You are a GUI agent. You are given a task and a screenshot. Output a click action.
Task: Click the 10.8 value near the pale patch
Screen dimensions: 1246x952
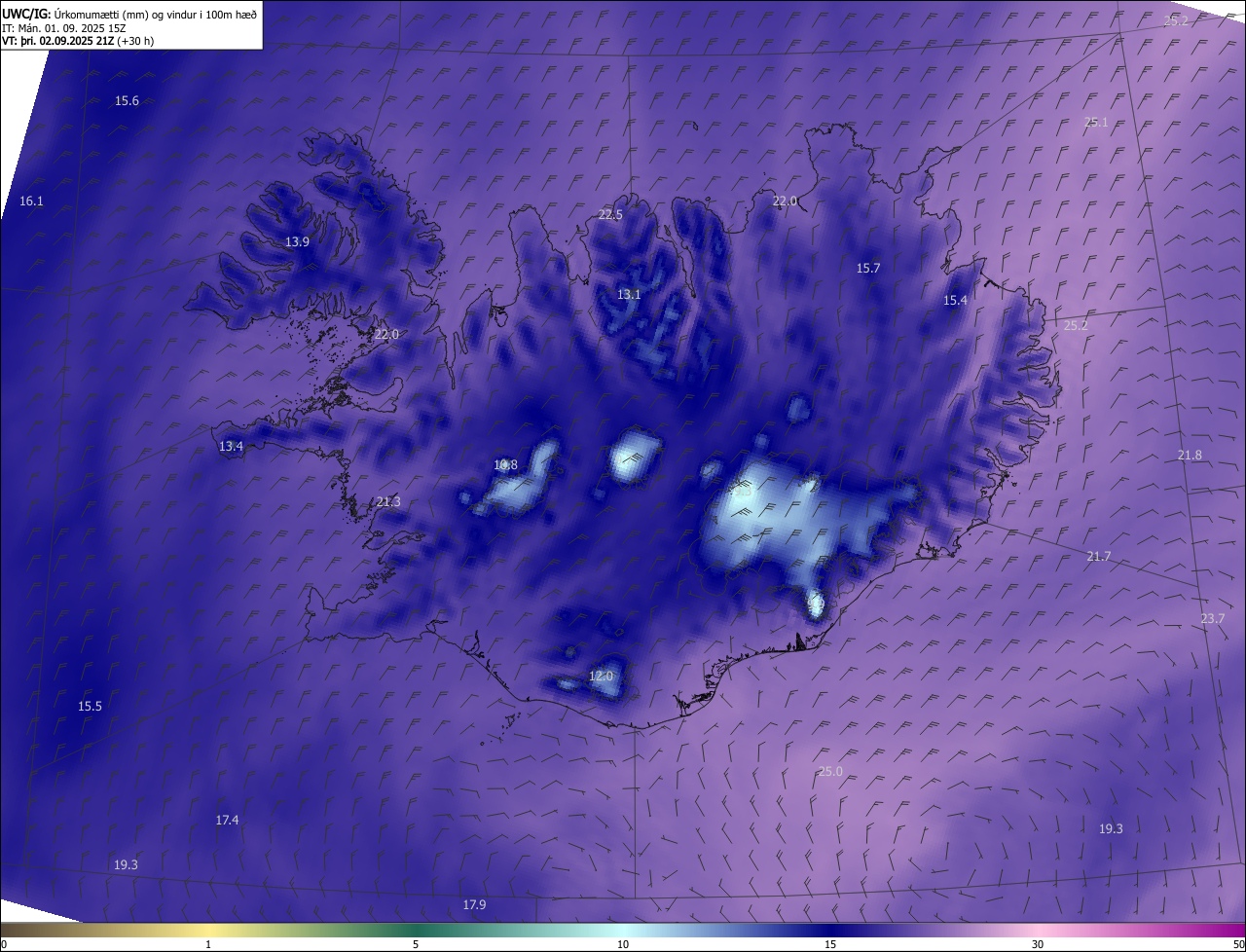tap(505, 465)
